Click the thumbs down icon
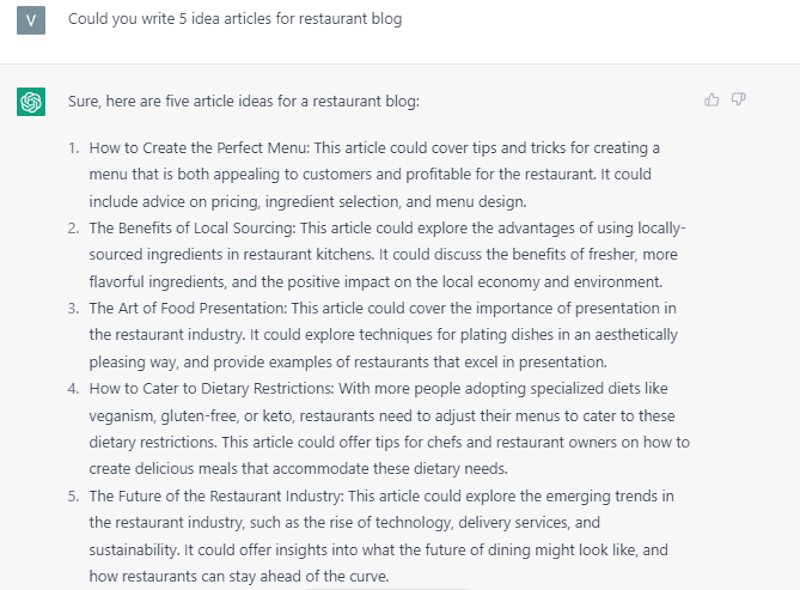The height and width of the screenshot is (590, 800). click(739, 99)
